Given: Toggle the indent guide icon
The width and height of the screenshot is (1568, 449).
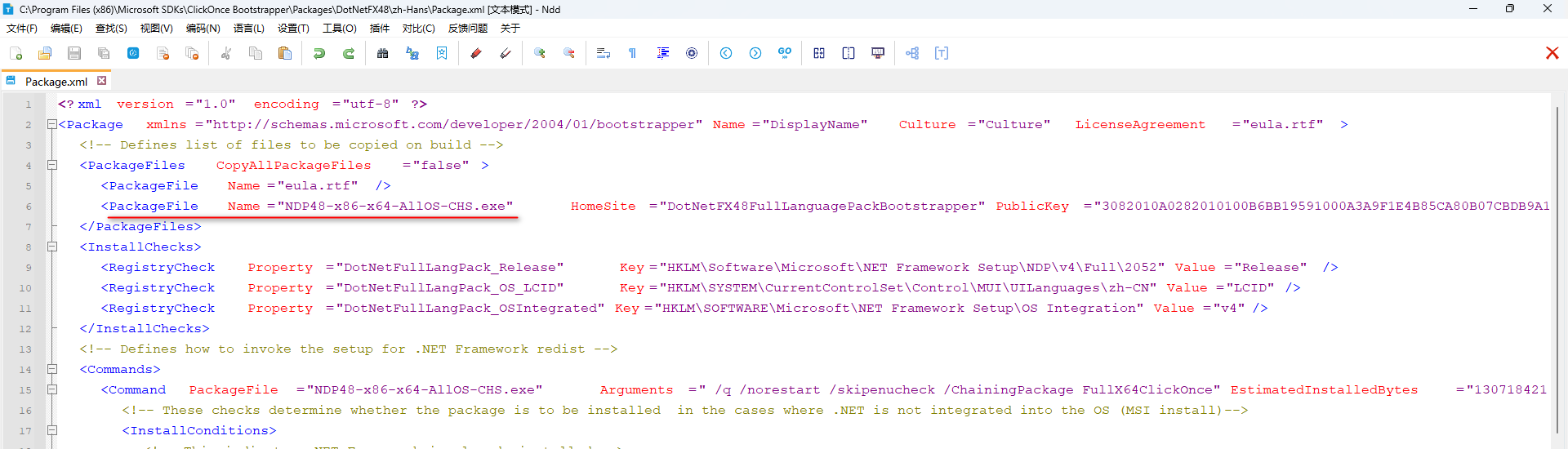Looking at the screenshot, I should pos(662,53).
